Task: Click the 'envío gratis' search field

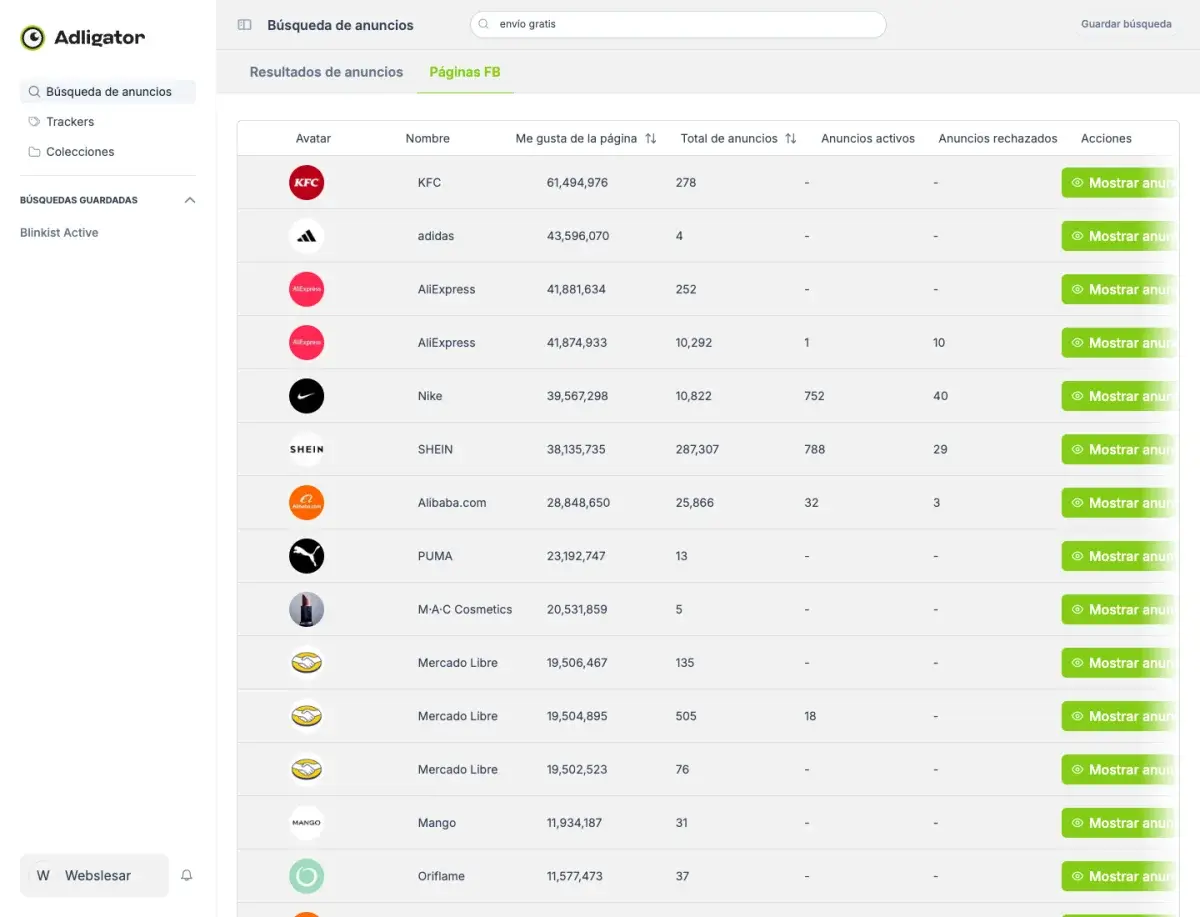Action: coord(678,24)
